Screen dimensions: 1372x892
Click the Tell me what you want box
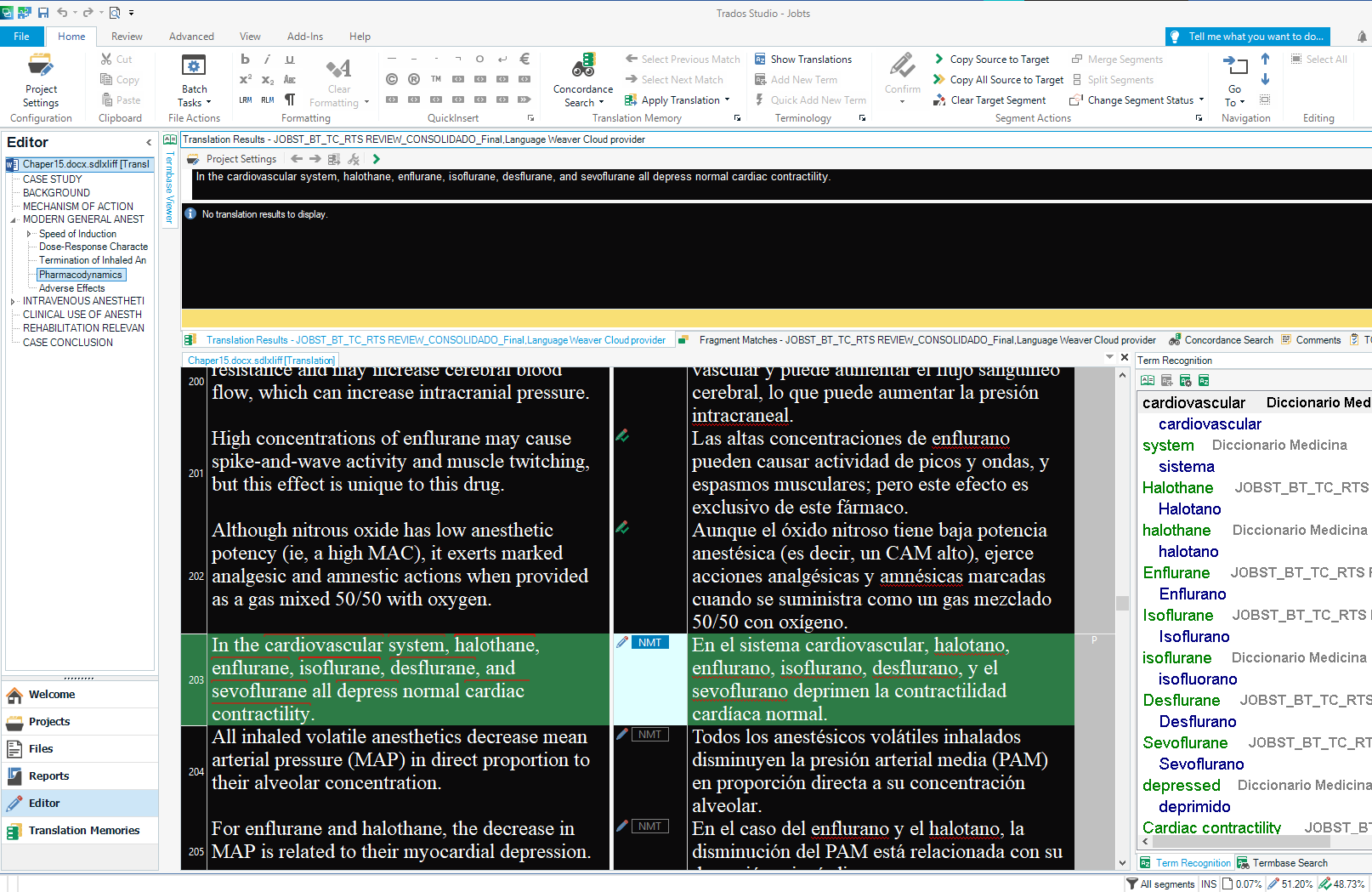(x=1247, y=37)
